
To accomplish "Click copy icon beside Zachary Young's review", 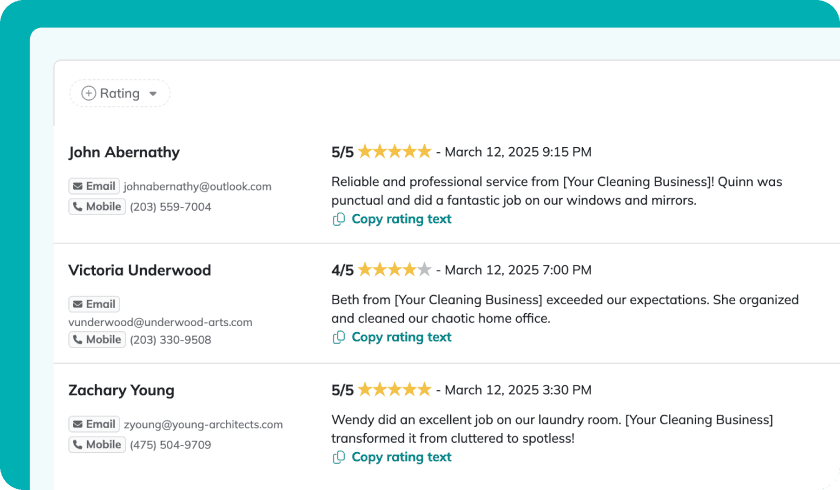I will click(x=339, y=457).
